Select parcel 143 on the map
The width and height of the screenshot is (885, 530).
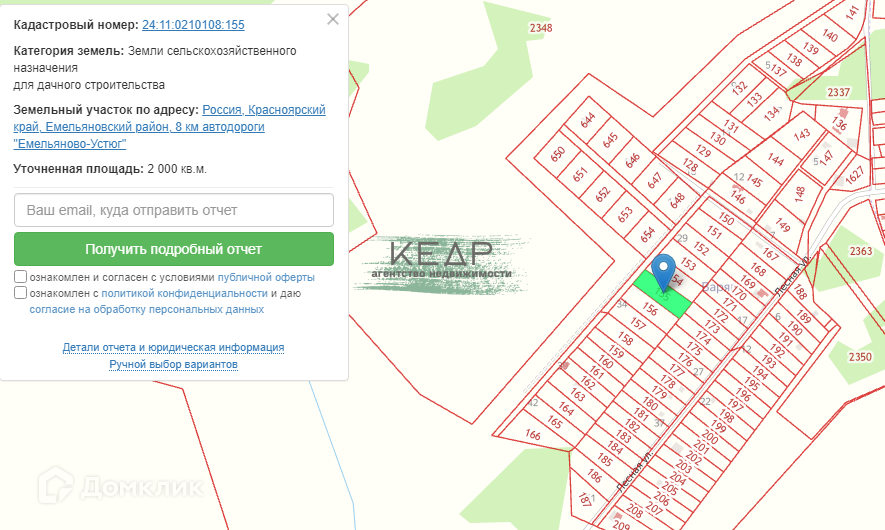click(801, 134)
